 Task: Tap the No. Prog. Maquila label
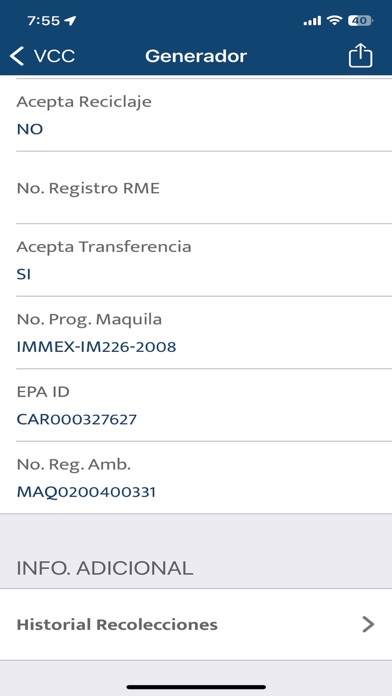coord(89,319)
